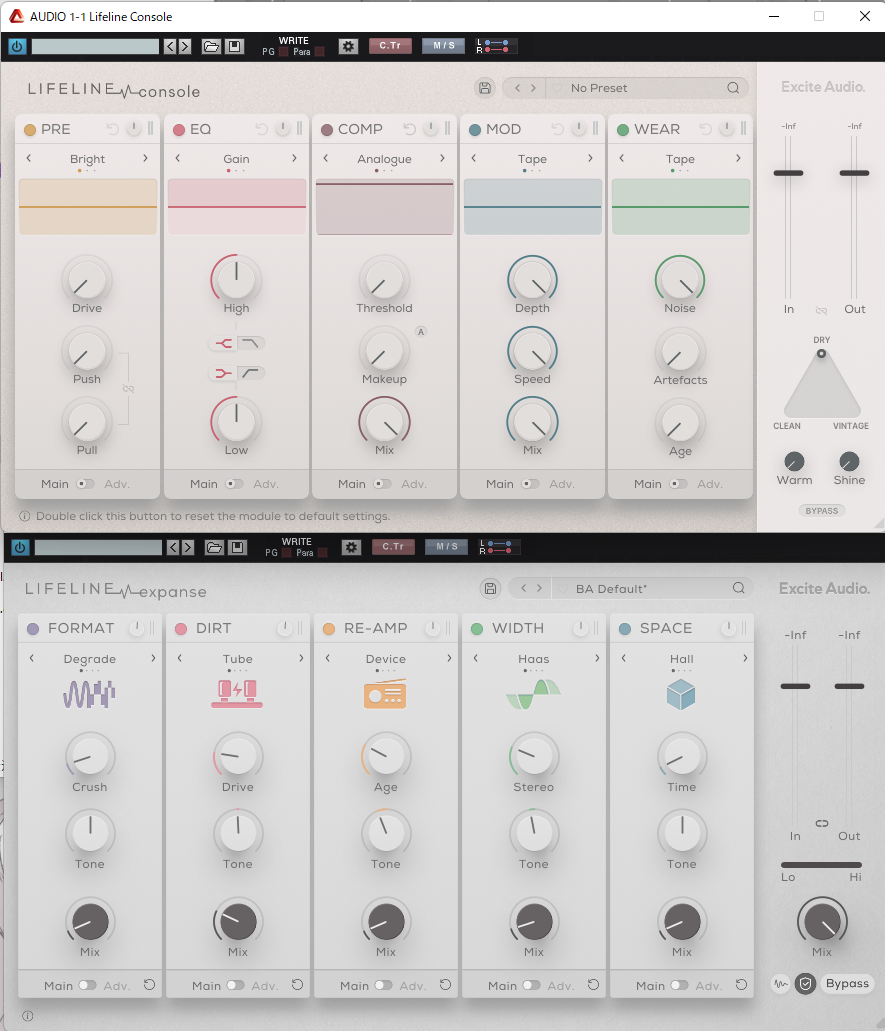Go to previous WEAR mode before Tape

621,158
